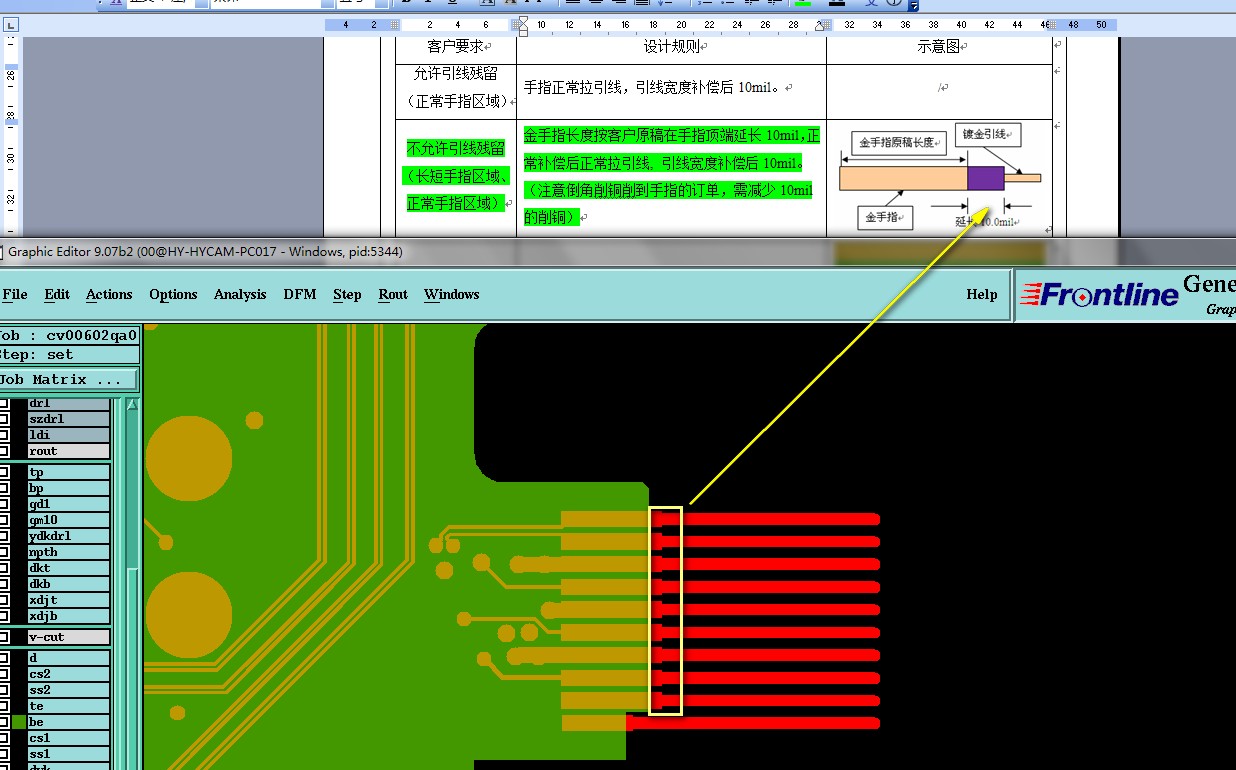Toggle the checkbox beside the te layer
The width and height of the screenshot is (1236, 770).
click(4, 706)
